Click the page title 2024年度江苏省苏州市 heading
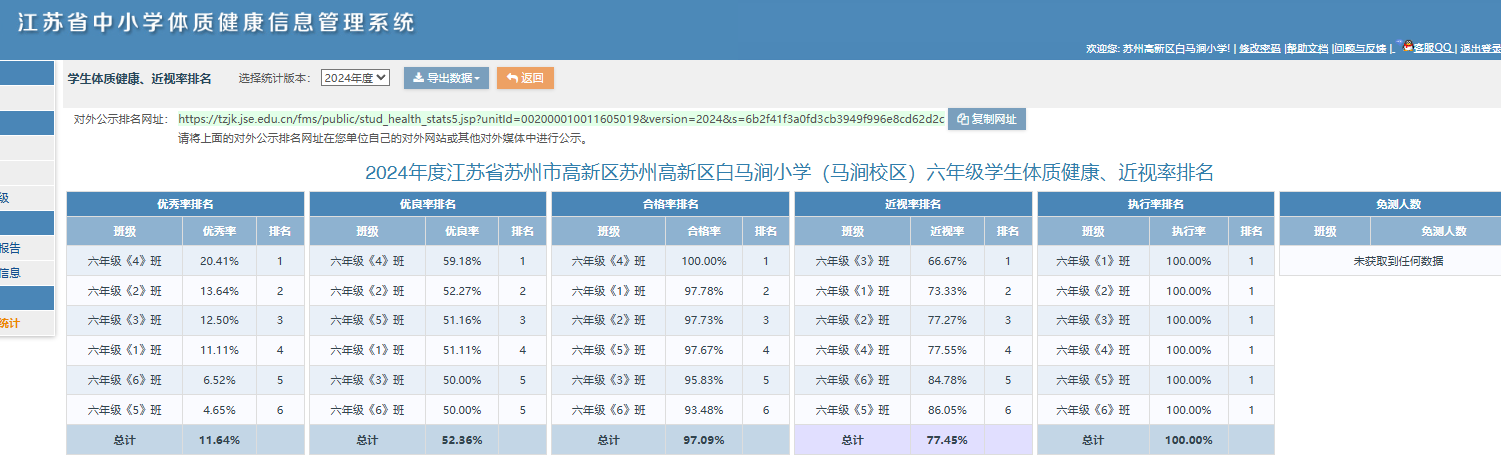 (789, 172)
